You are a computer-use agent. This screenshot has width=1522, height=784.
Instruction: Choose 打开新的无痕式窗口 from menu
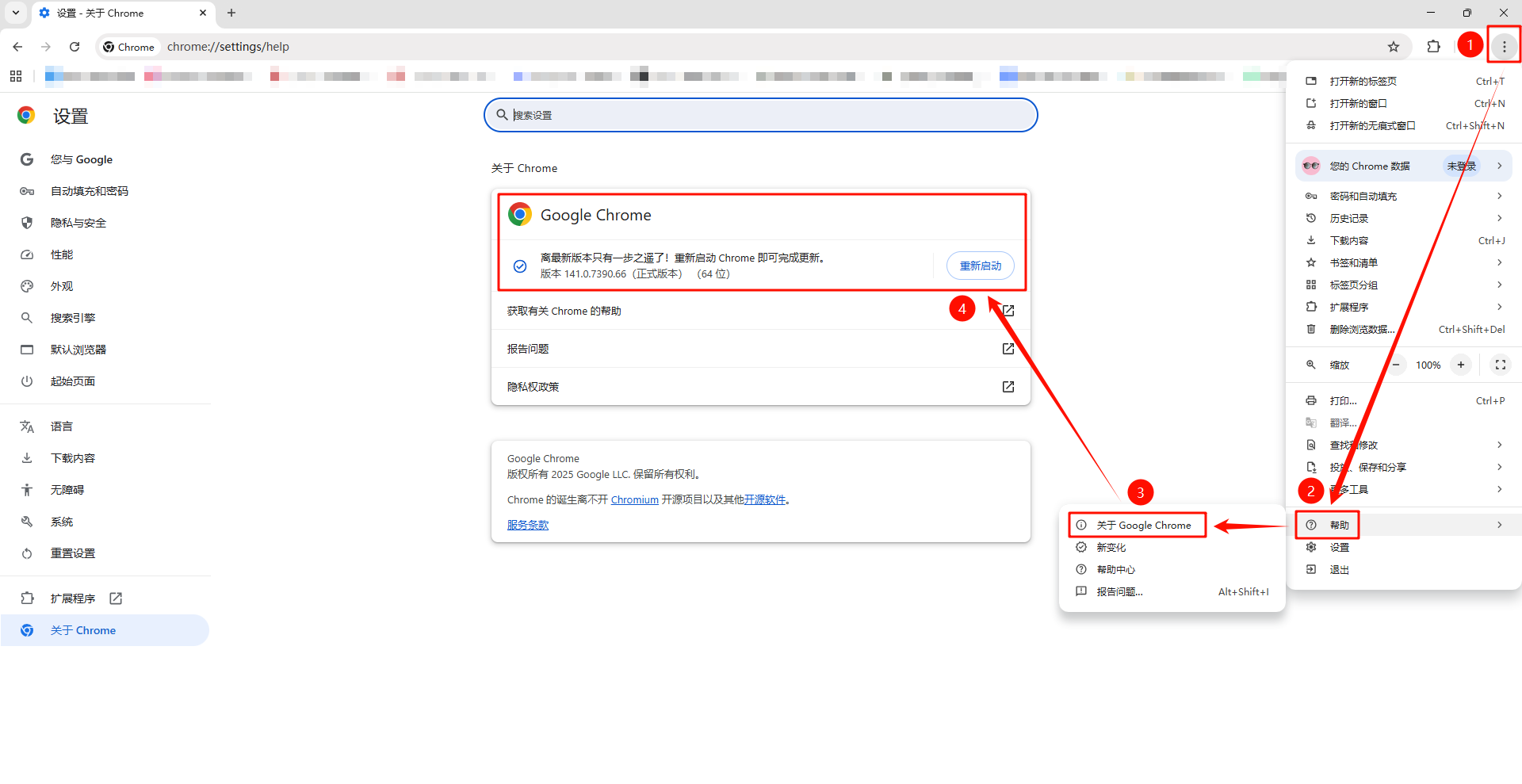pos(1371,125)
